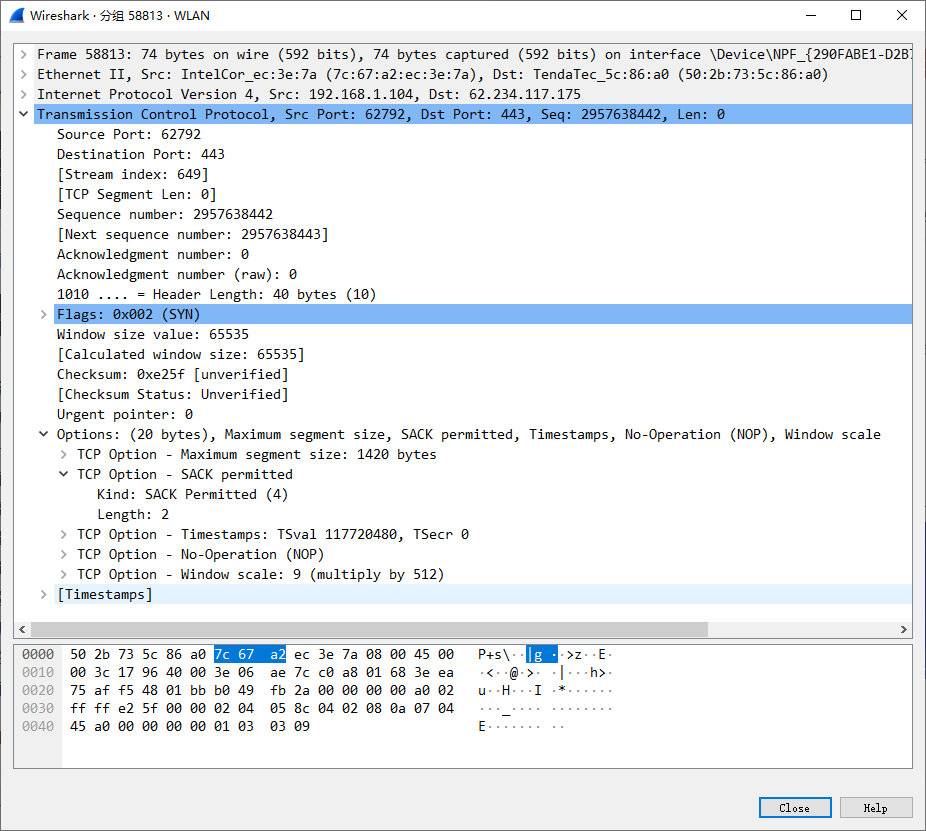Click the horizontal scrollbar right arrow
This screenshot has height=831, width=926.
pos(904,630)
